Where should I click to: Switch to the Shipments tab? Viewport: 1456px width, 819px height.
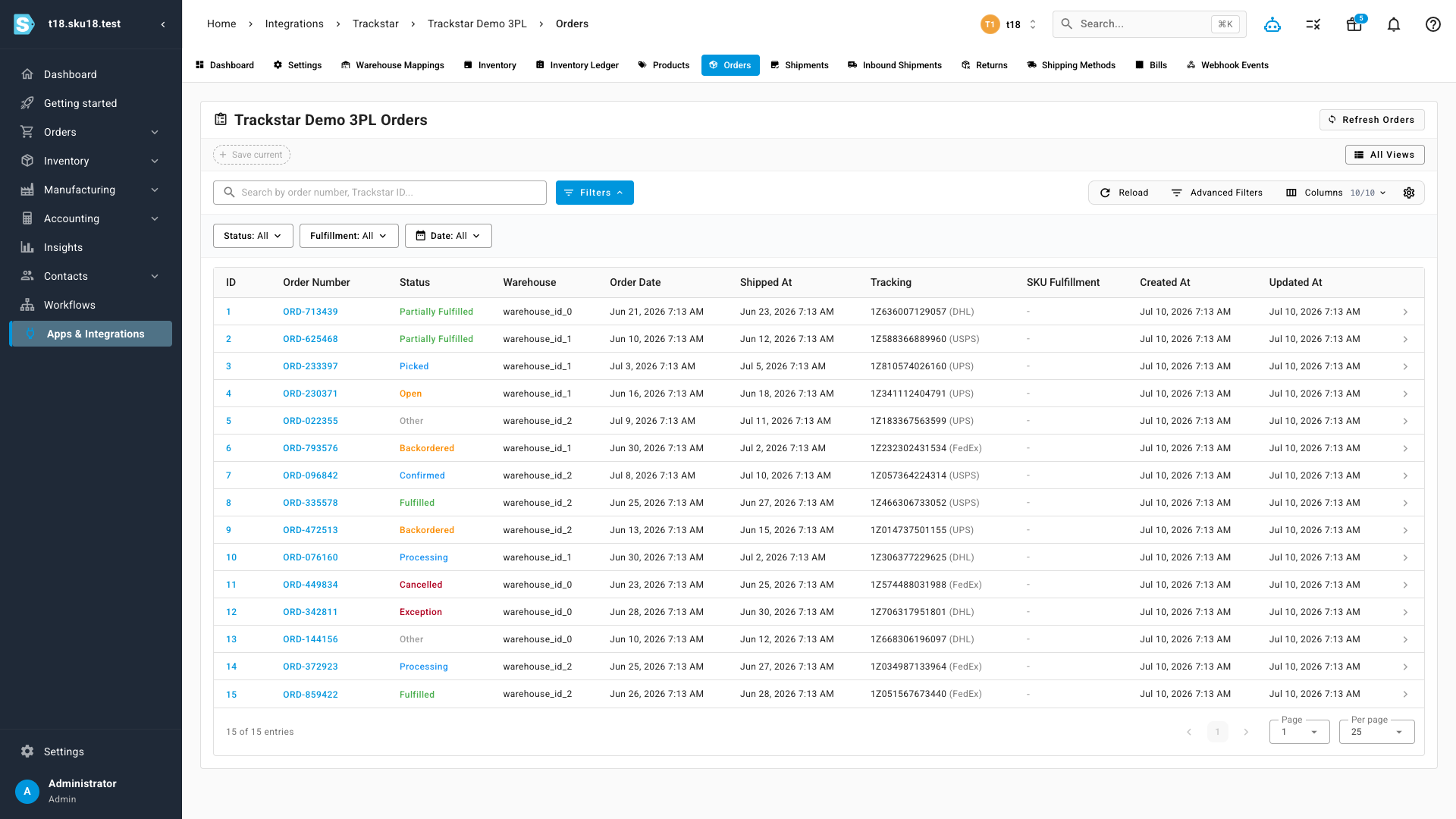[799, 65]
